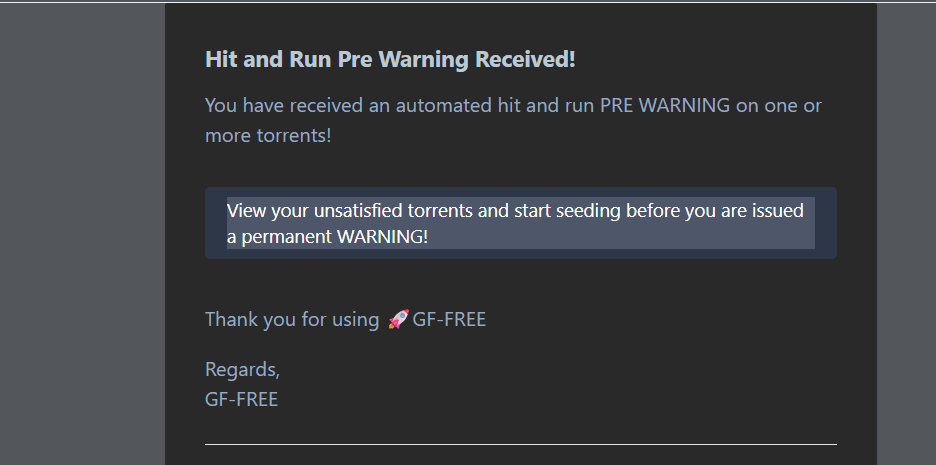Click GF-FREE next to the rocket emoji
This screenshot has width=936, height=465.
click(x=449, y=320)
